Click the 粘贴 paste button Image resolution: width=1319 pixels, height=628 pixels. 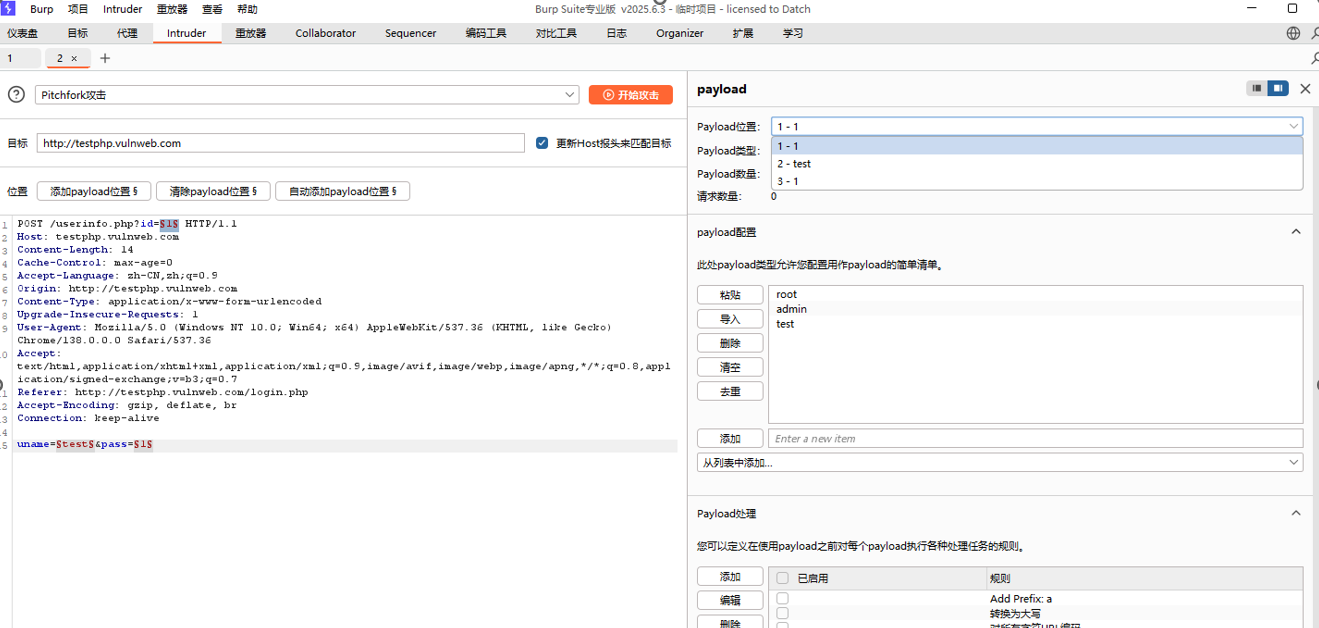pyautogui.click(x=730, y=295)
